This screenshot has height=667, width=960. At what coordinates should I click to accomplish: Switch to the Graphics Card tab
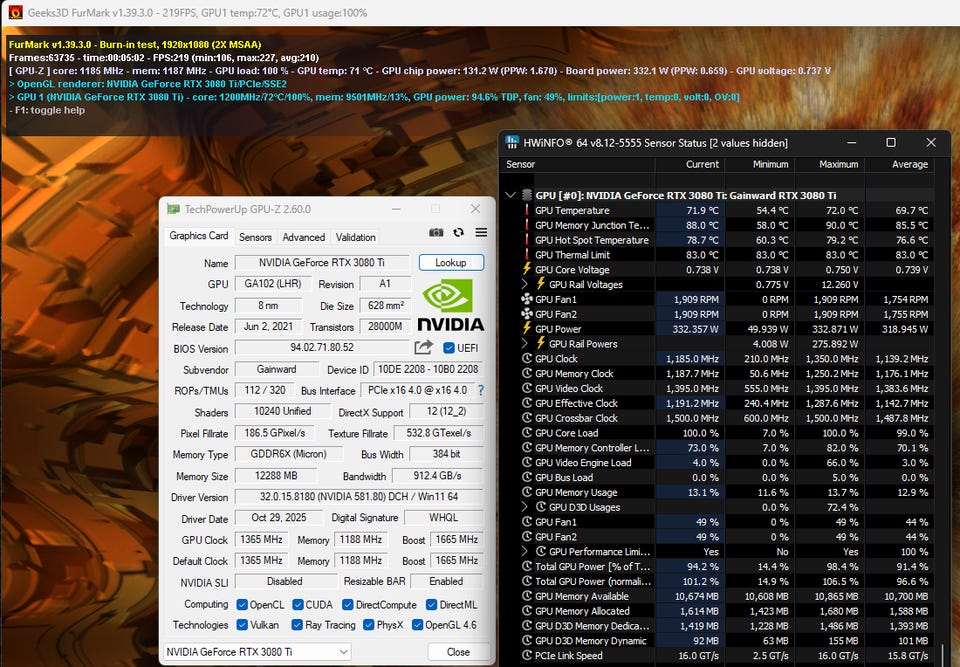(198, 236)
